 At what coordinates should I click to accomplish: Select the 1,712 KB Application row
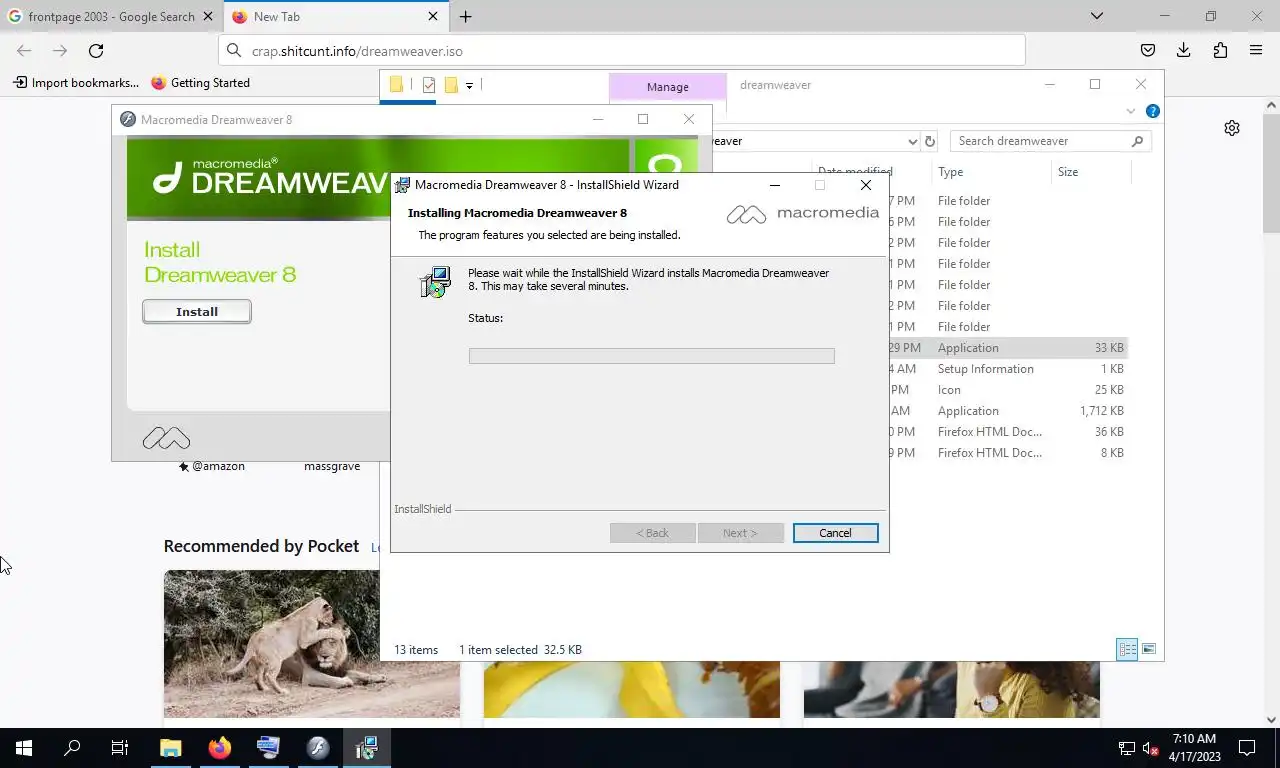(1007, 411)
